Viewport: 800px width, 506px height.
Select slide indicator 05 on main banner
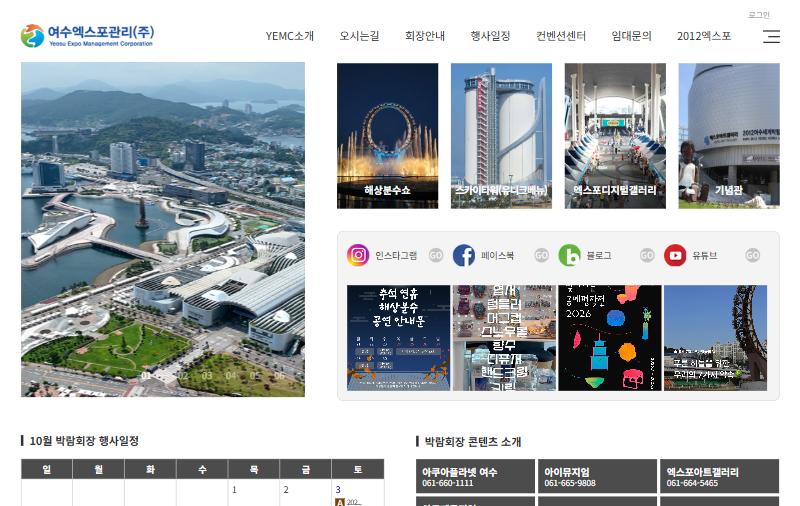(x=255, y=375)
